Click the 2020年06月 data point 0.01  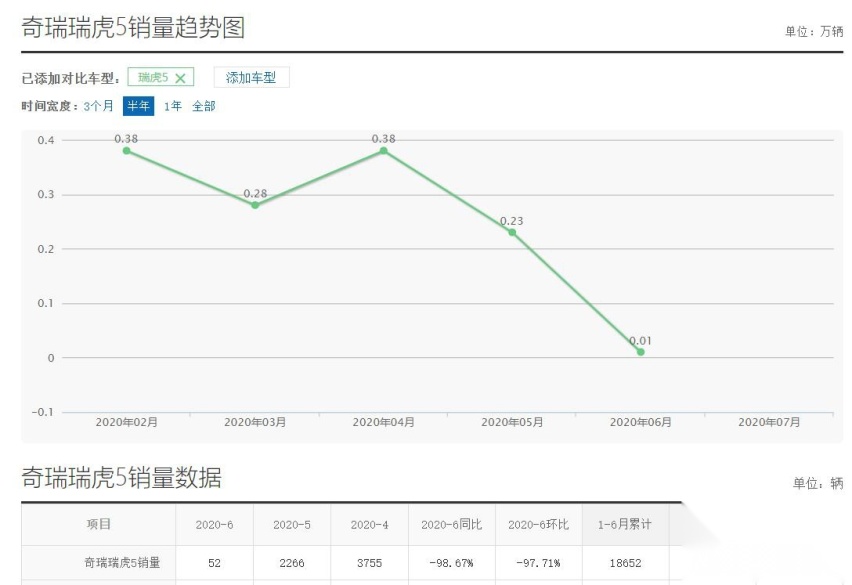[641, 352]
